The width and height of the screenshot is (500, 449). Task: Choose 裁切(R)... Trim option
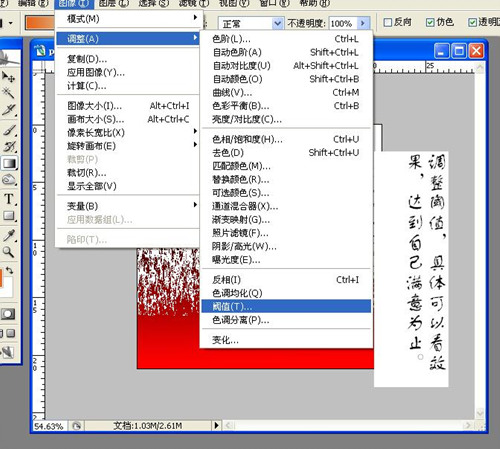(x=128, y=173)
